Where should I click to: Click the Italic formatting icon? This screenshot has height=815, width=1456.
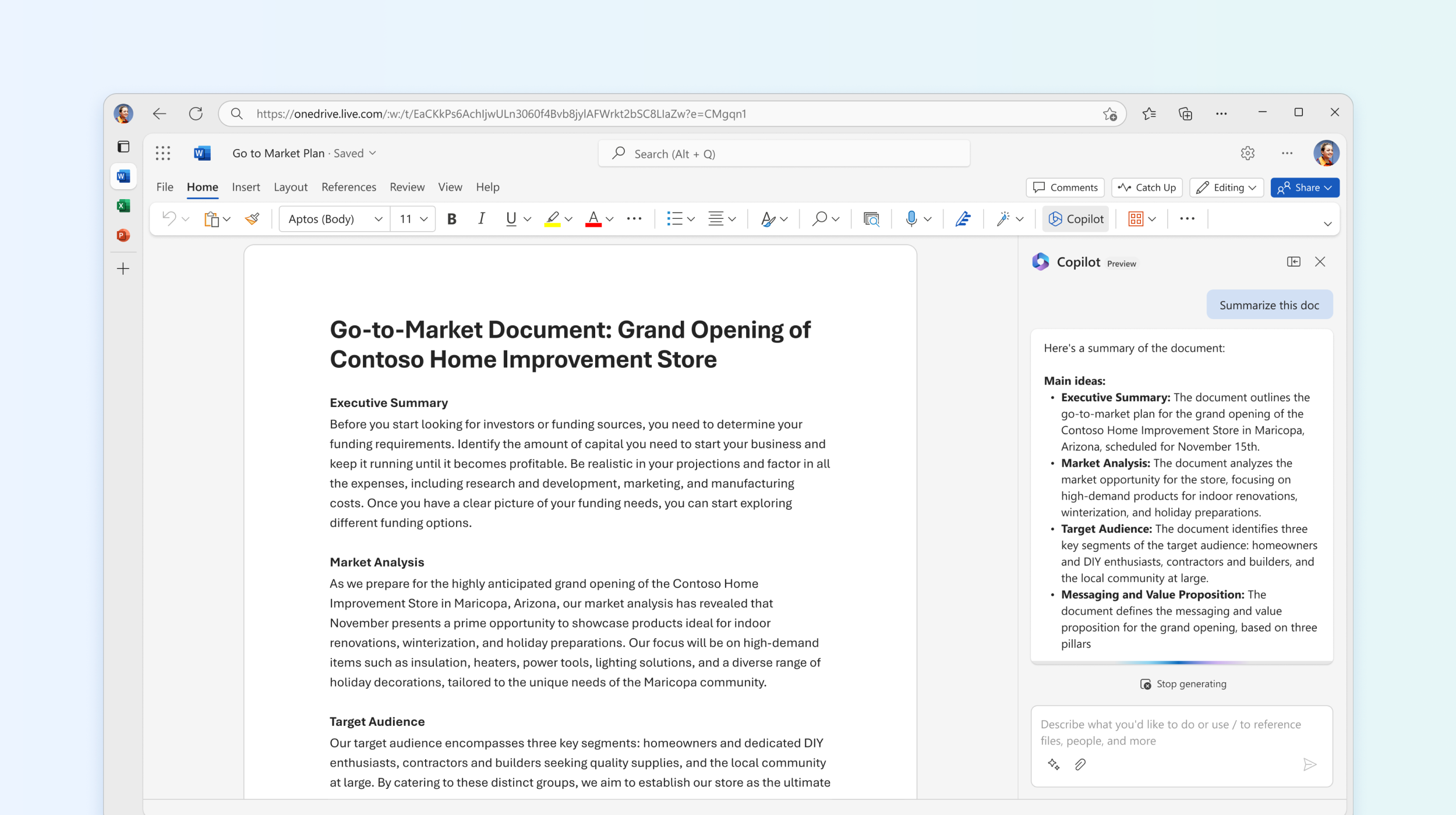tap(480, 218)
